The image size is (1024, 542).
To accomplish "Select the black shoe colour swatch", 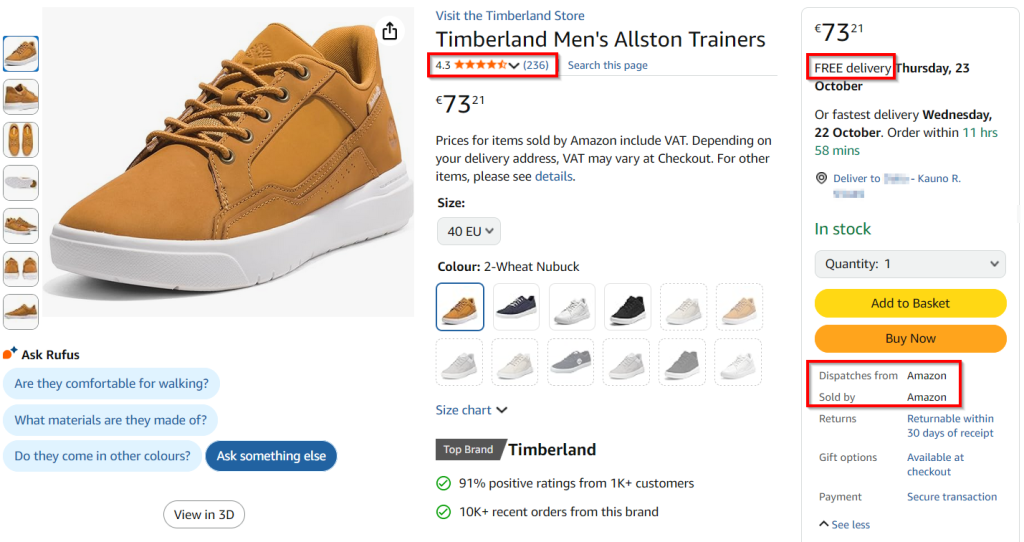I will [628, 306].
